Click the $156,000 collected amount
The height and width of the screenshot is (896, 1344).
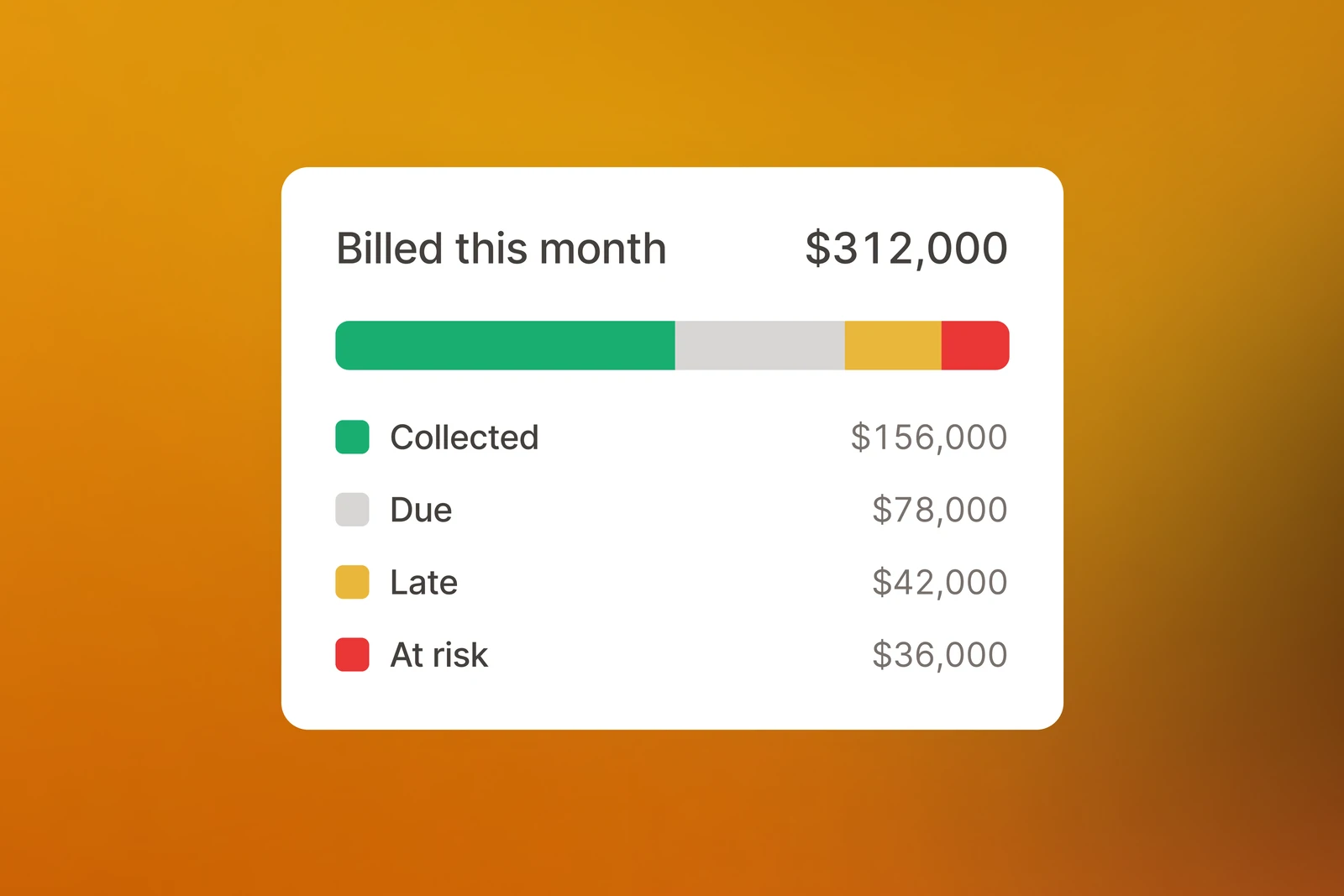(x=929, y=438)
